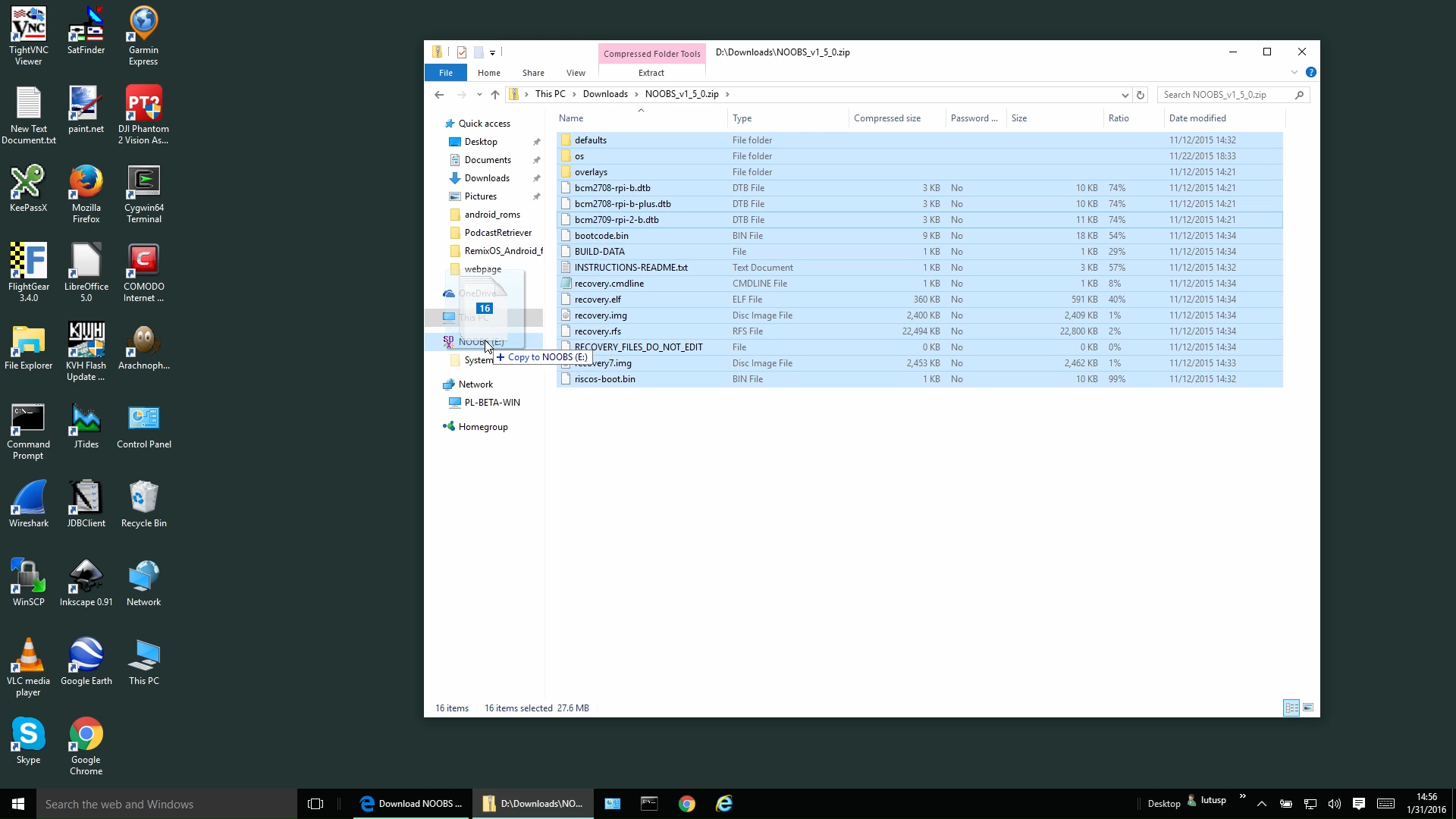The width and height of the screenshot is (1456, 819).
Task: Unpin Desktop from Quick access
Action: pos(537,142)
